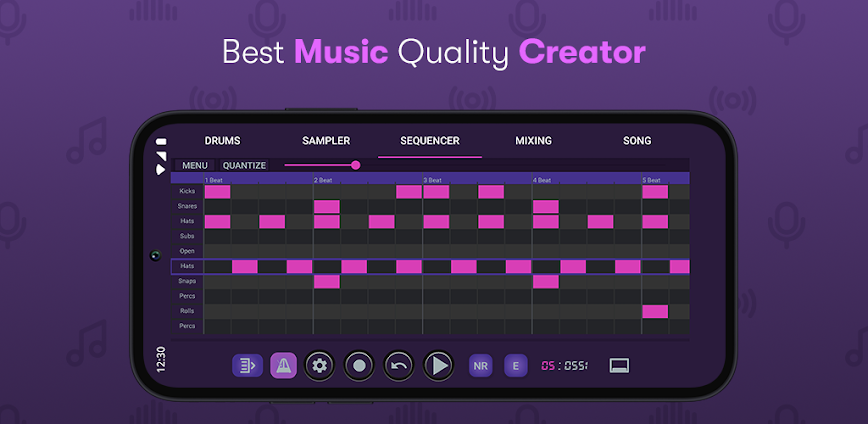Select the Hats label below Snares

pyautogui.click(x=187, y=221)
